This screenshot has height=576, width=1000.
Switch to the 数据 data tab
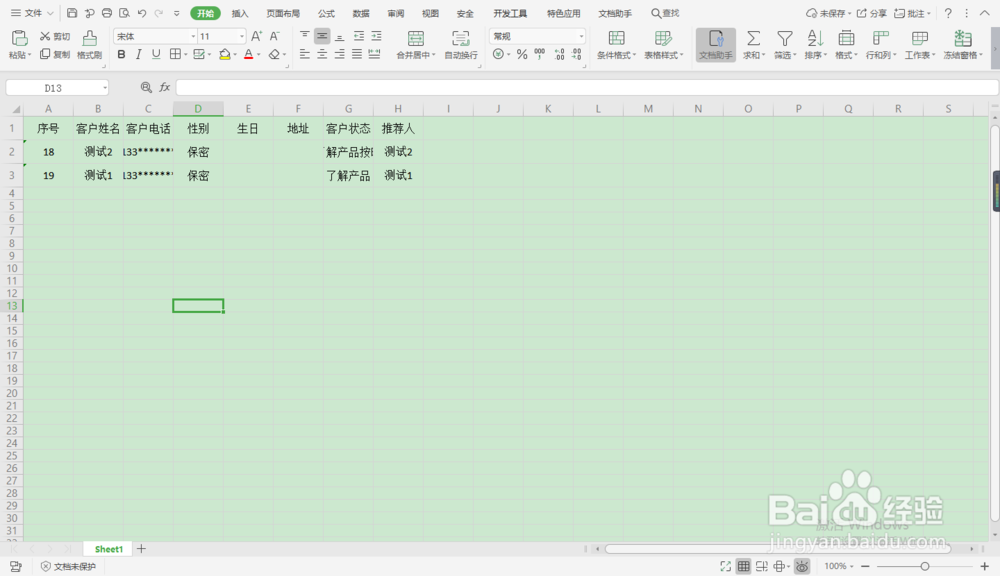pos(361,13)
